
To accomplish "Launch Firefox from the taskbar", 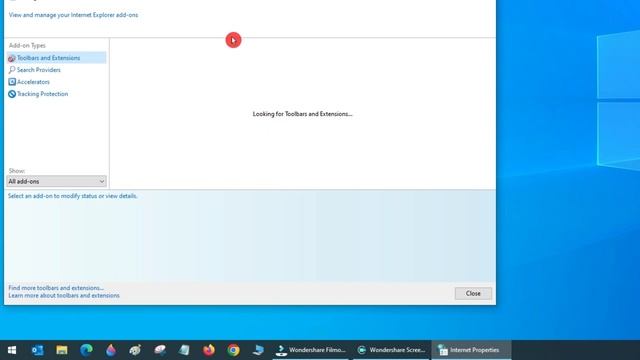I will (209, 350).
